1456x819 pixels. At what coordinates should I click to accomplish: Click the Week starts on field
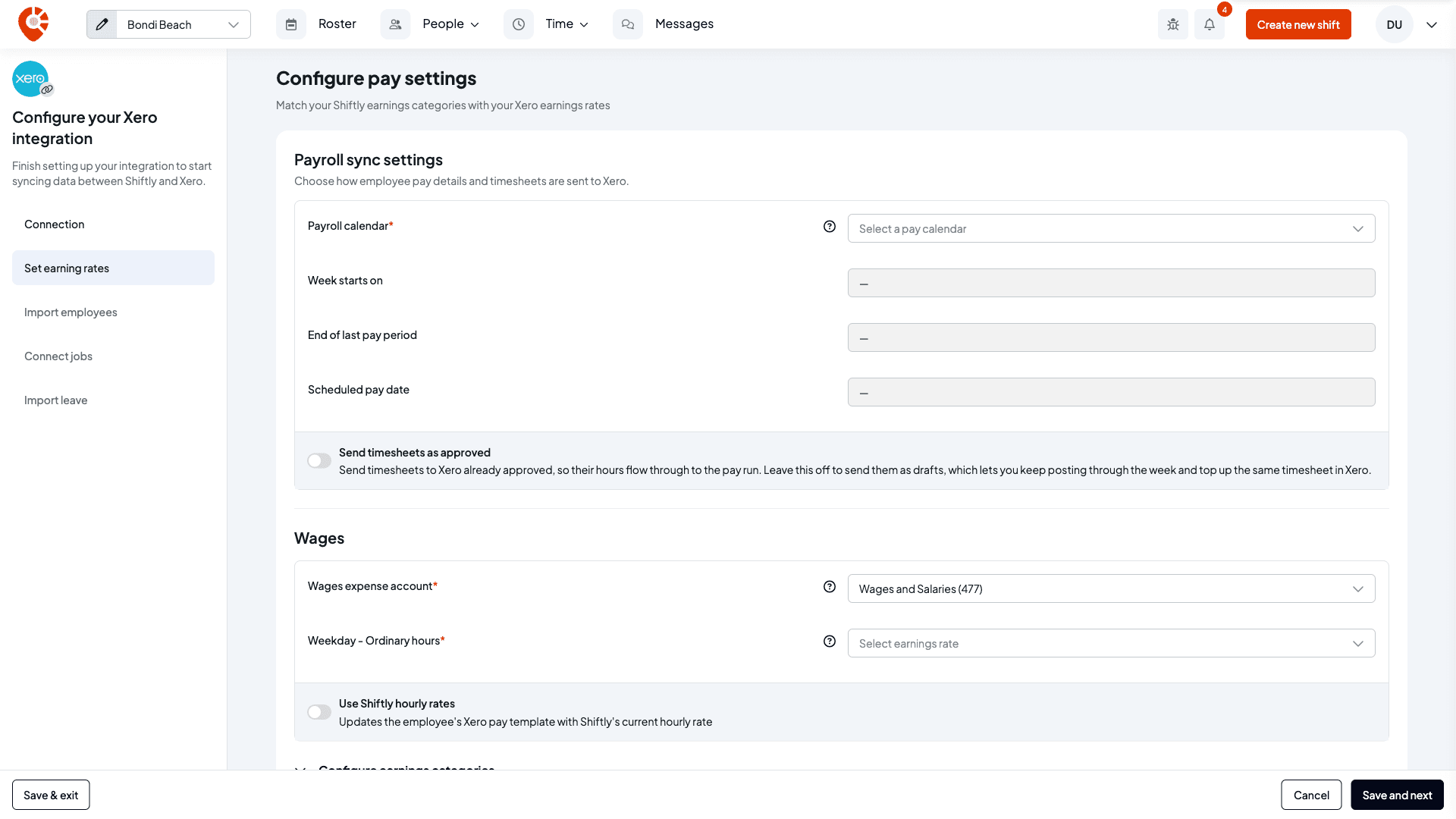click(x=1111, y=283)
